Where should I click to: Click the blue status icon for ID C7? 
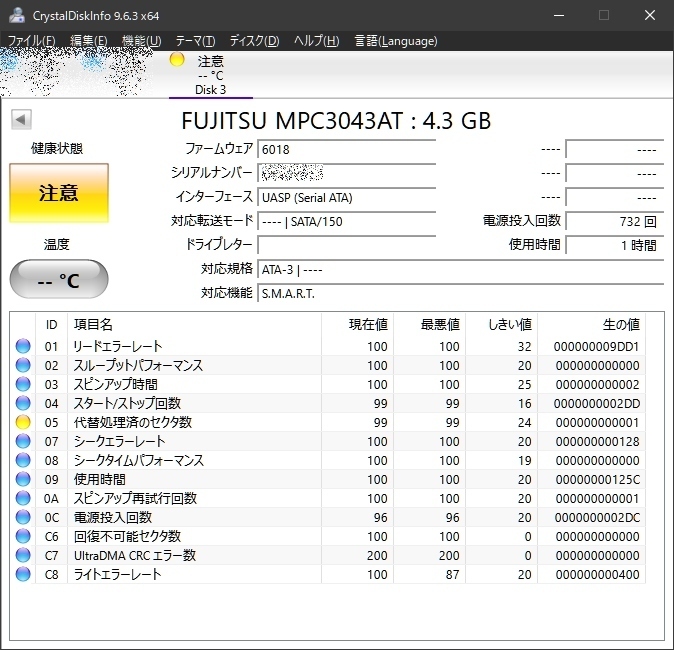(x=23, y=555)
